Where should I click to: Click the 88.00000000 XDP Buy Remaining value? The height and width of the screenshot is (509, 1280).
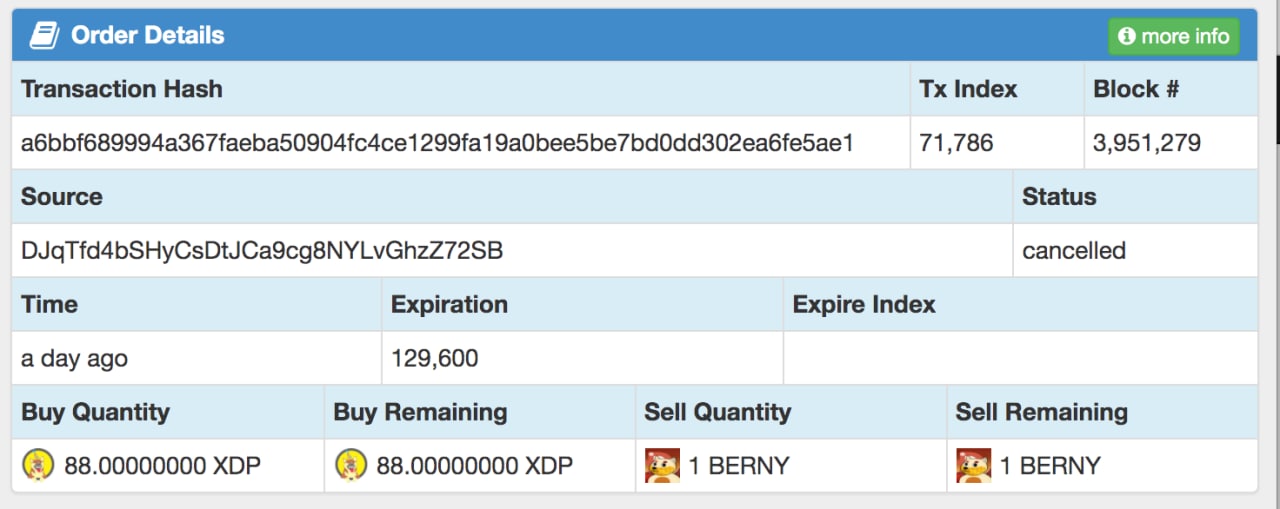(x=475, y=466)
